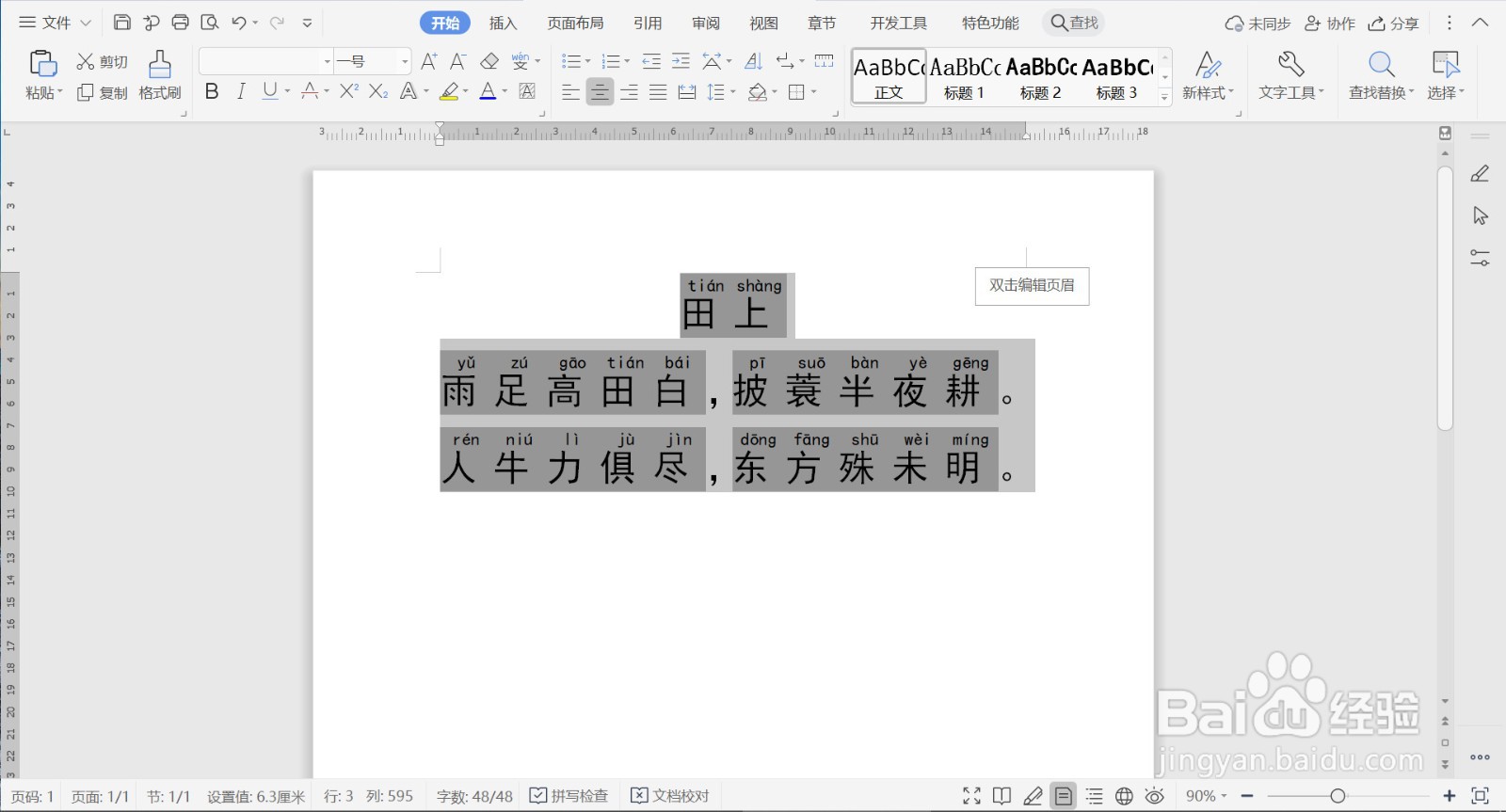Click the zoom slider handle
Viewport: 1506px width, 812px height.
click(1338, 796)
